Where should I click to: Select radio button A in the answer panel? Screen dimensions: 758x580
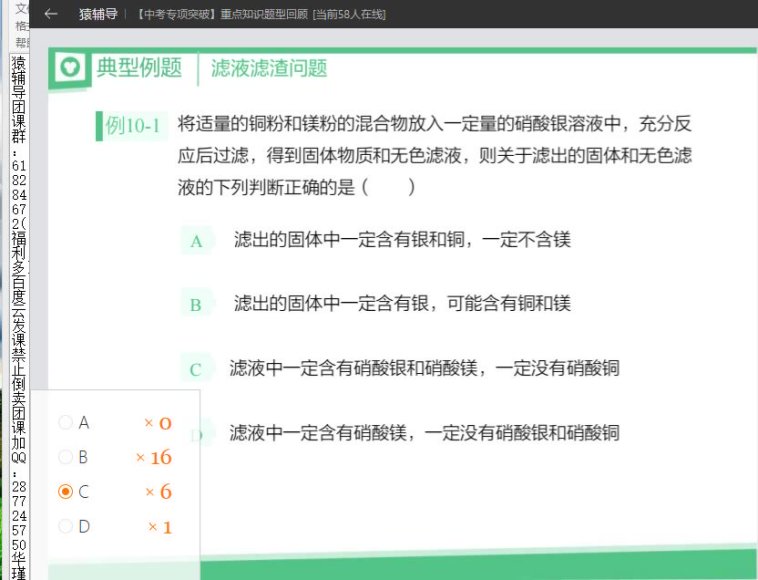(66, 423)
